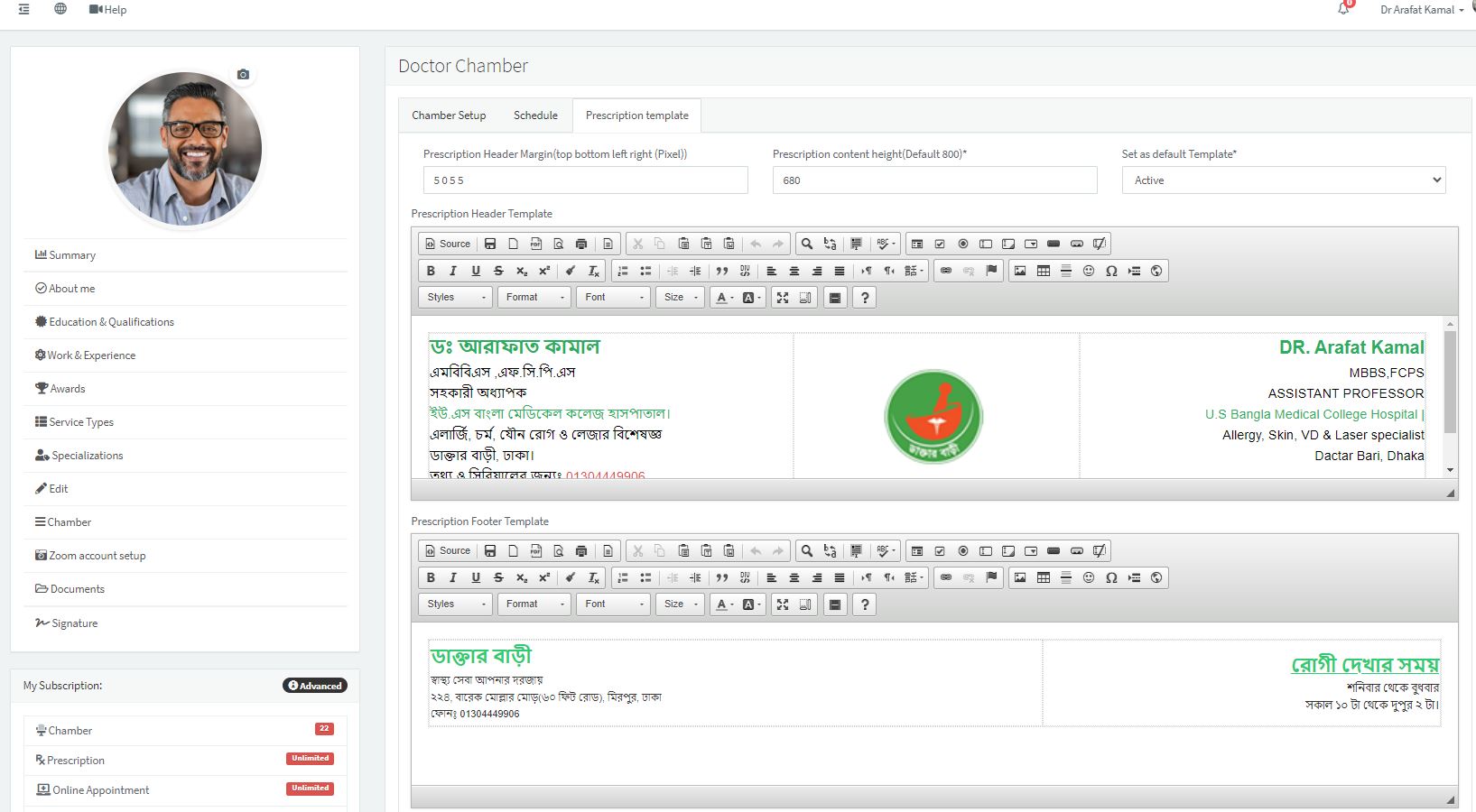Click the Find icon in the footer editor
This screenshot has width=1476, height=812.
tap(807, 551)
